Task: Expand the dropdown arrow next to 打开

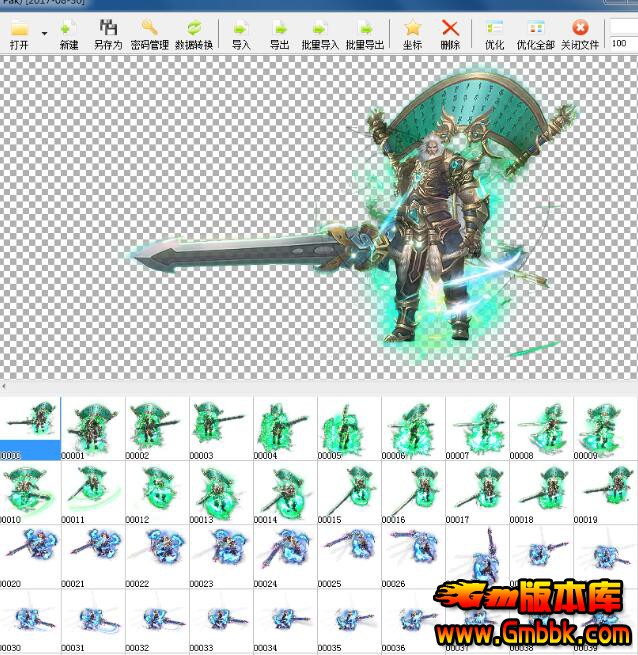Action: click(x=44, y=33)
